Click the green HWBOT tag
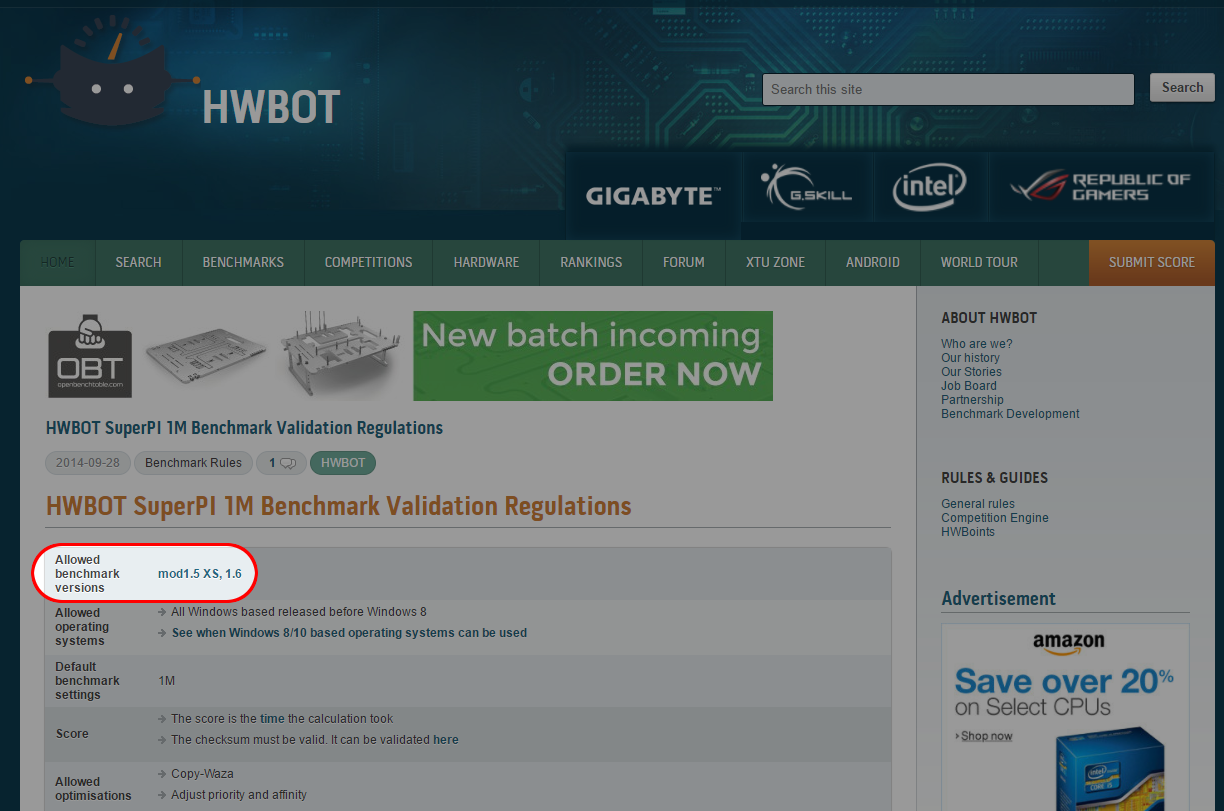 pyautogui.click(x=343, y=463)
